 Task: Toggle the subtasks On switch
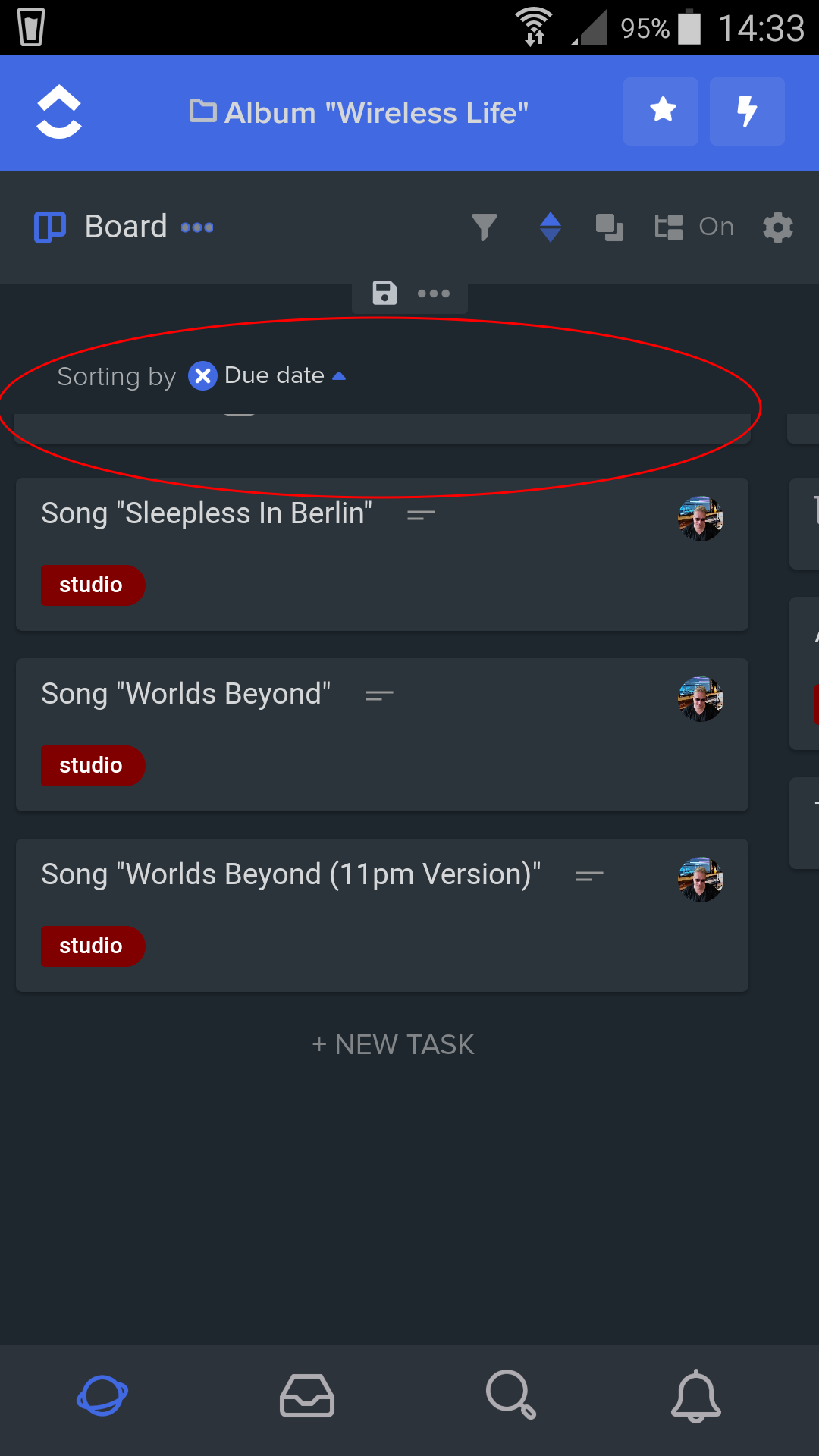coord(695,227)
